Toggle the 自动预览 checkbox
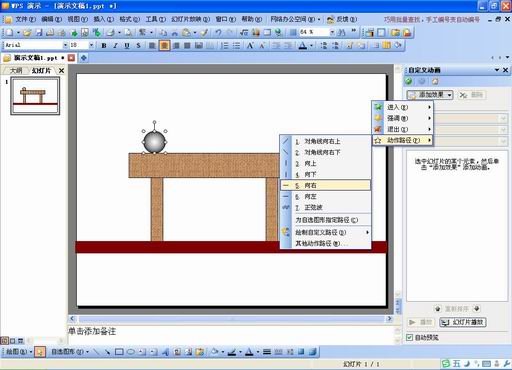512x370 pixels. (x=409, y=337)
